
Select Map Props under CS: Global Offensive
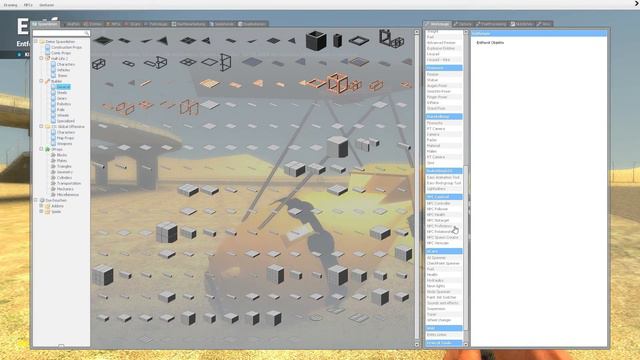(65, 138)
